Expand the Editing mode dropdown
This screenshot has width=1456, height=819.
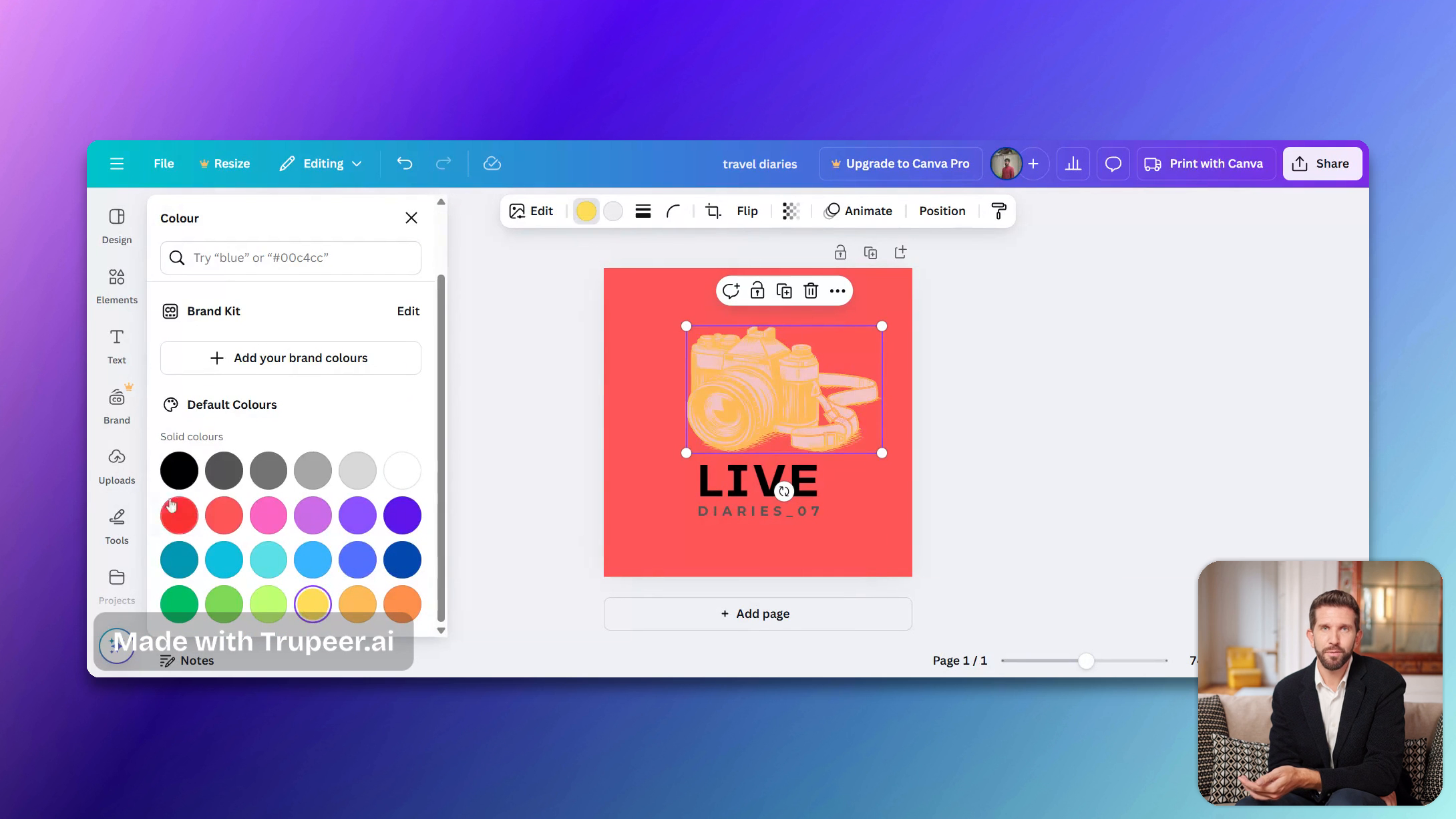(x=321, y=163)
